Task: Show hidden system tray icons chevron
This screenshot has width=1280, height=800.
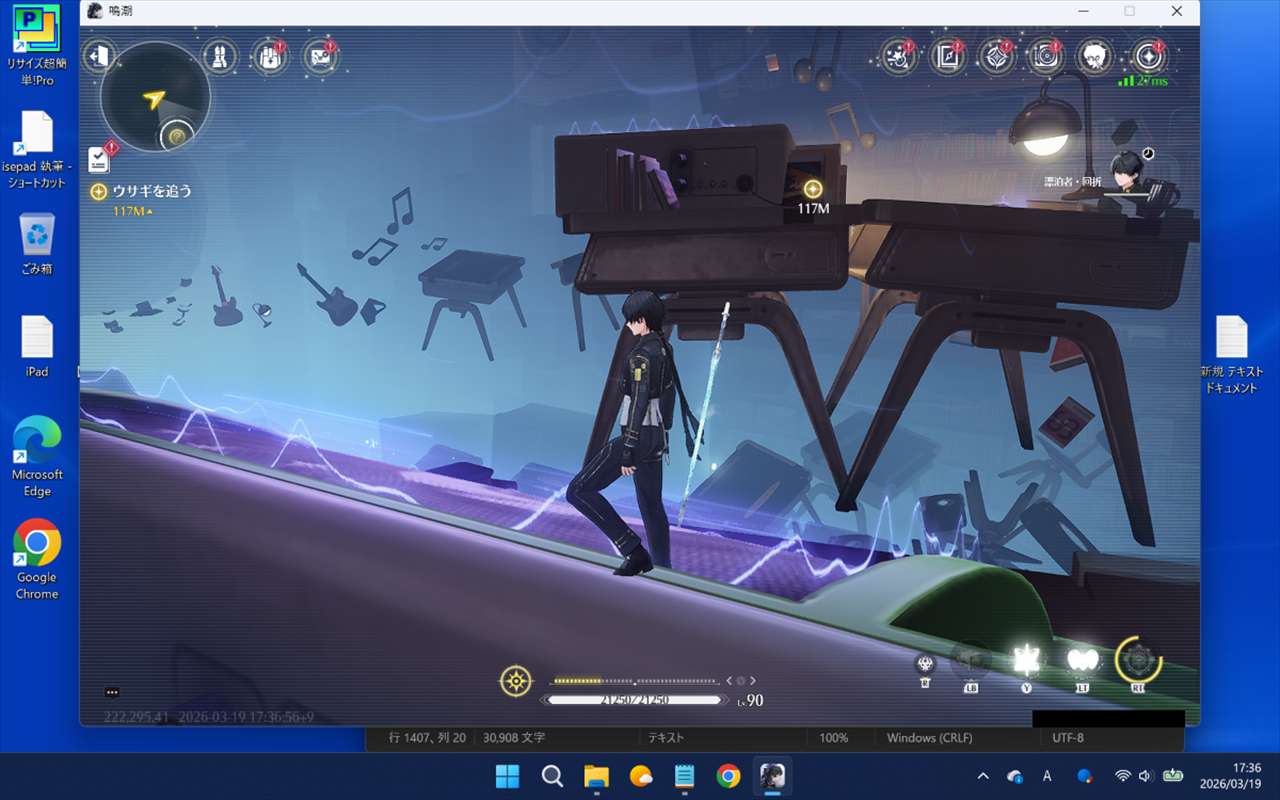Action: [x=983, y=776]
